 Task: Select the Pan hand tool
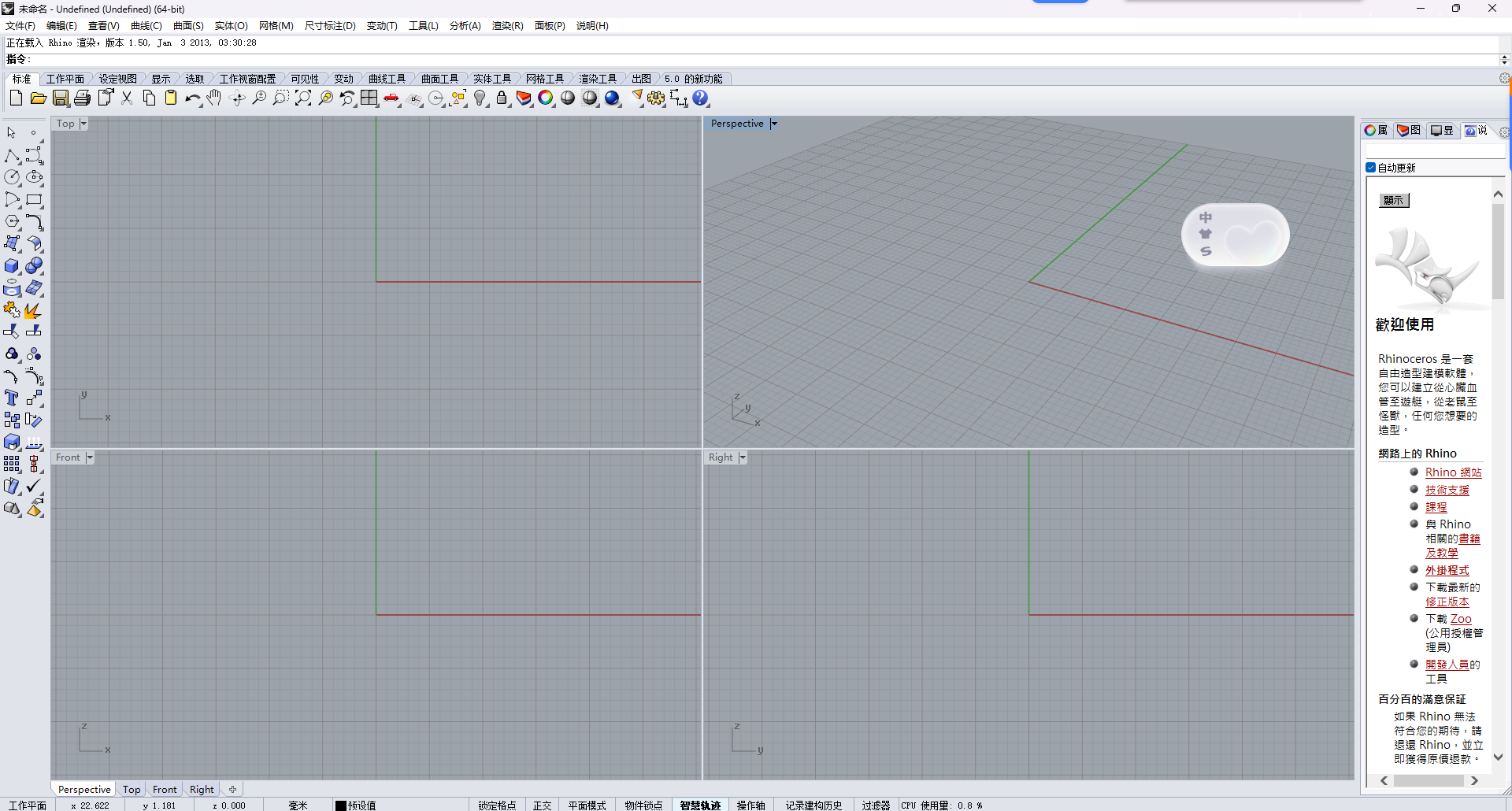pos(214,98)
